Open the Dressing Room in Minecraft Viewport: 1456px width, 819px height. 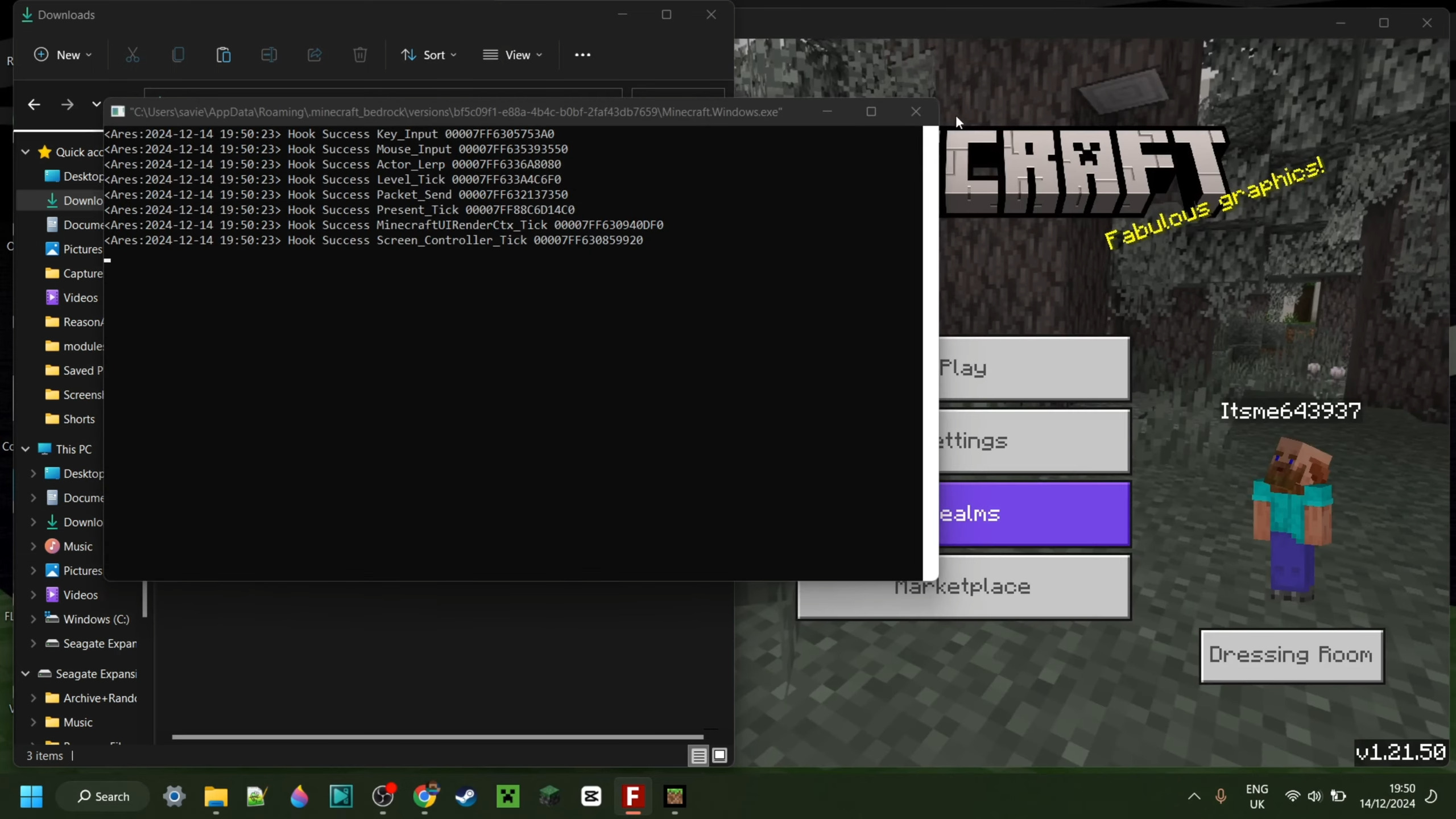pyautogui.click(x=1292, y=655)
